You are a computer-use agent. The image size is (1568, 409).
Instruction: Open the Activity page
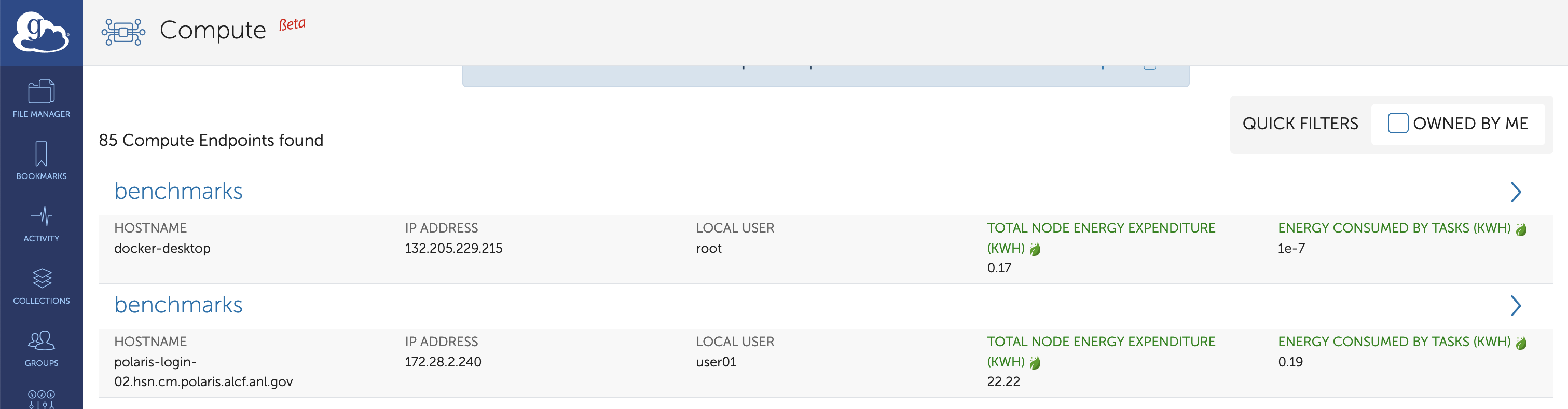coord(42,223)
